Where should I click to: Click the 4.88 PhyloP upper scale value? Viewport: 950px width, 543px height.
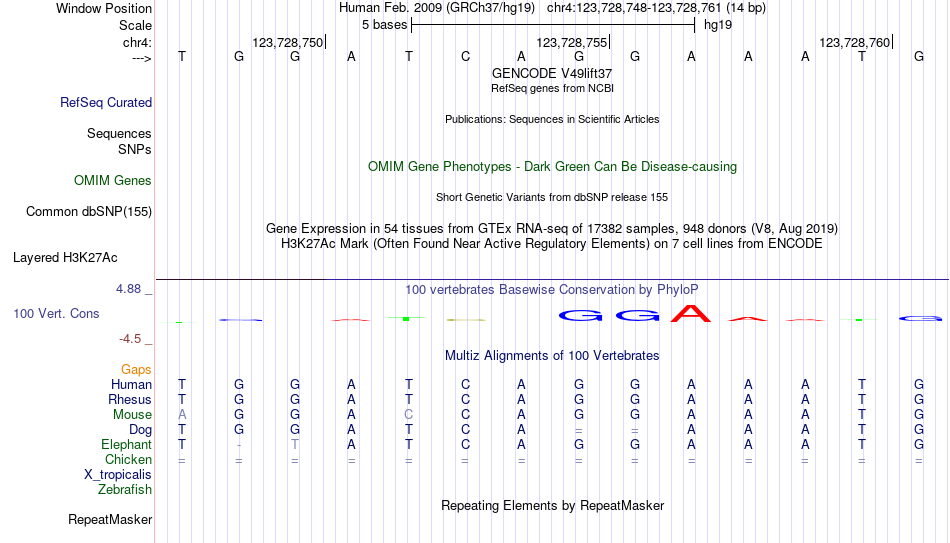tap(128, 289)
